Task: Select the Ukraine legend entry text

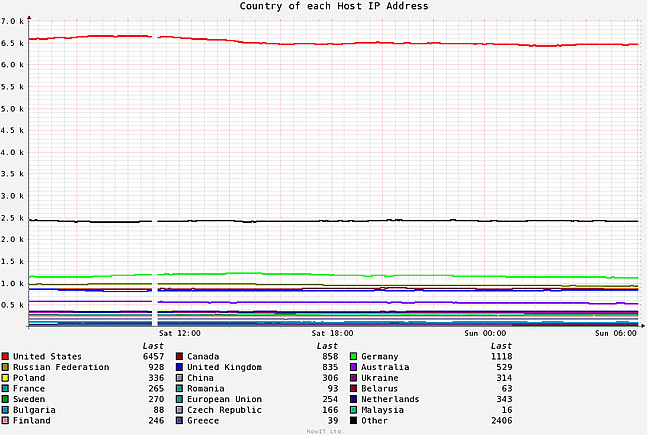Action: click(x=380, y=378)
